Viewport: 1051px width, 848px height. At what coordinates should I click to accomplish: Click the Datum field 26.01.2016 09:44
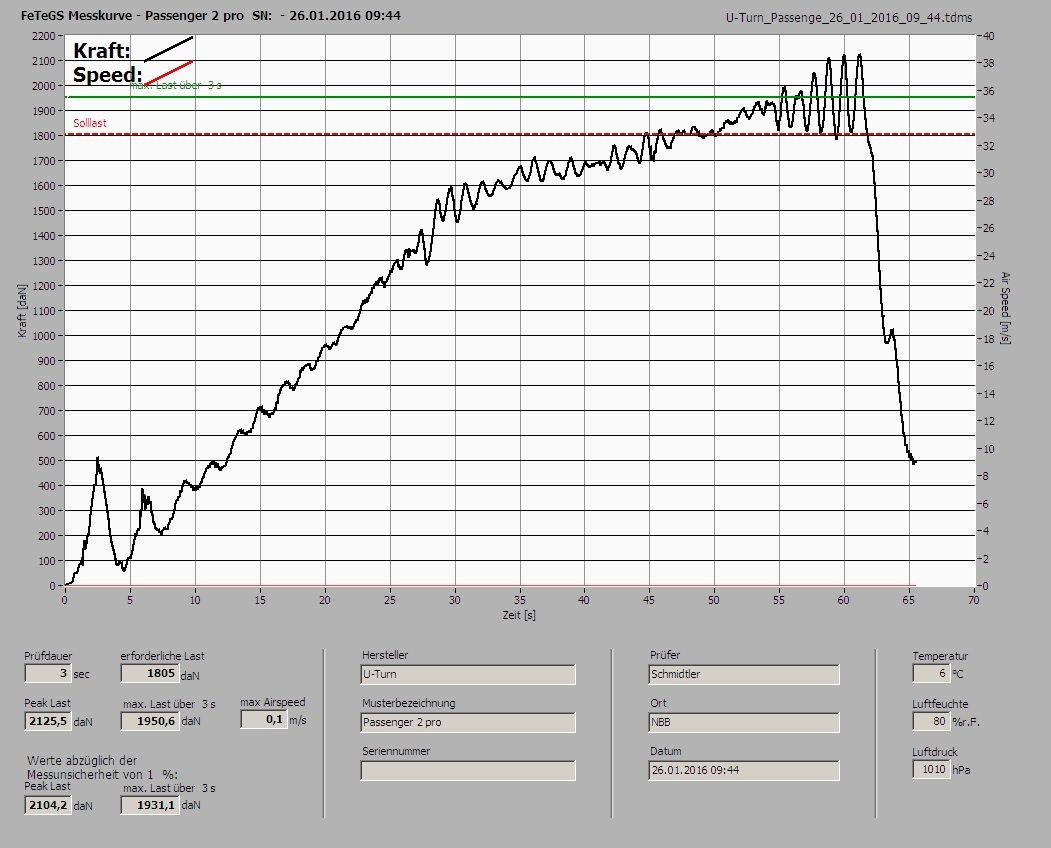tap(743, 770)
